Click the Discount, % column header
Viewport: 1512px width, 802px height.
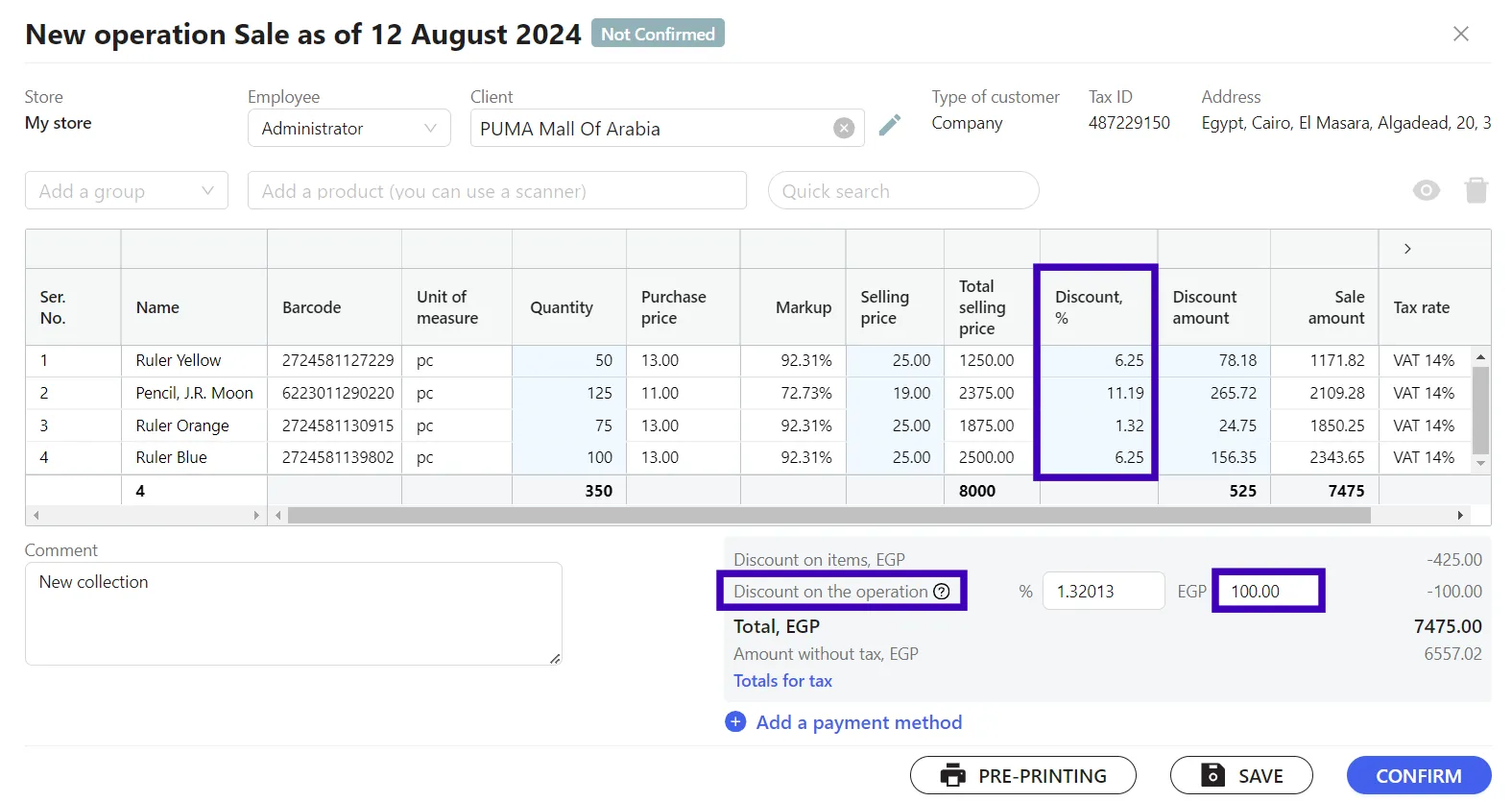(x=1098, y=307)
